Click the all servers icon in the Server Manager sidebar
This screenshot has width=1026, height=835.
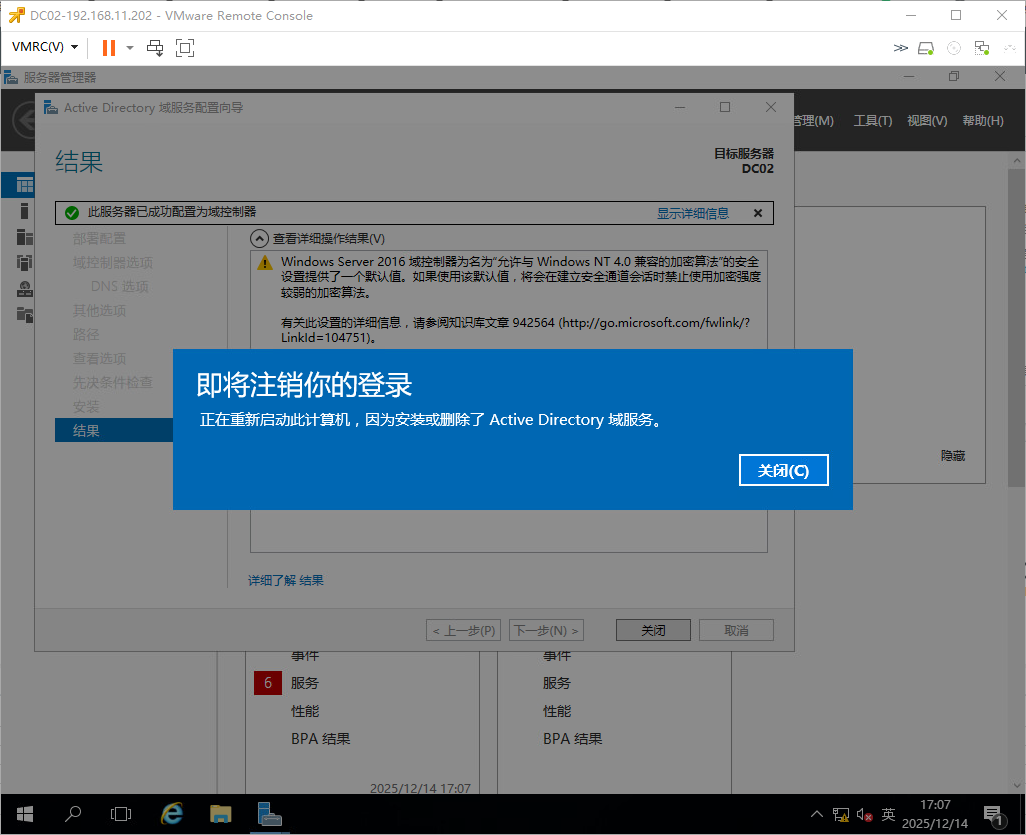click(x=24, y=237)
